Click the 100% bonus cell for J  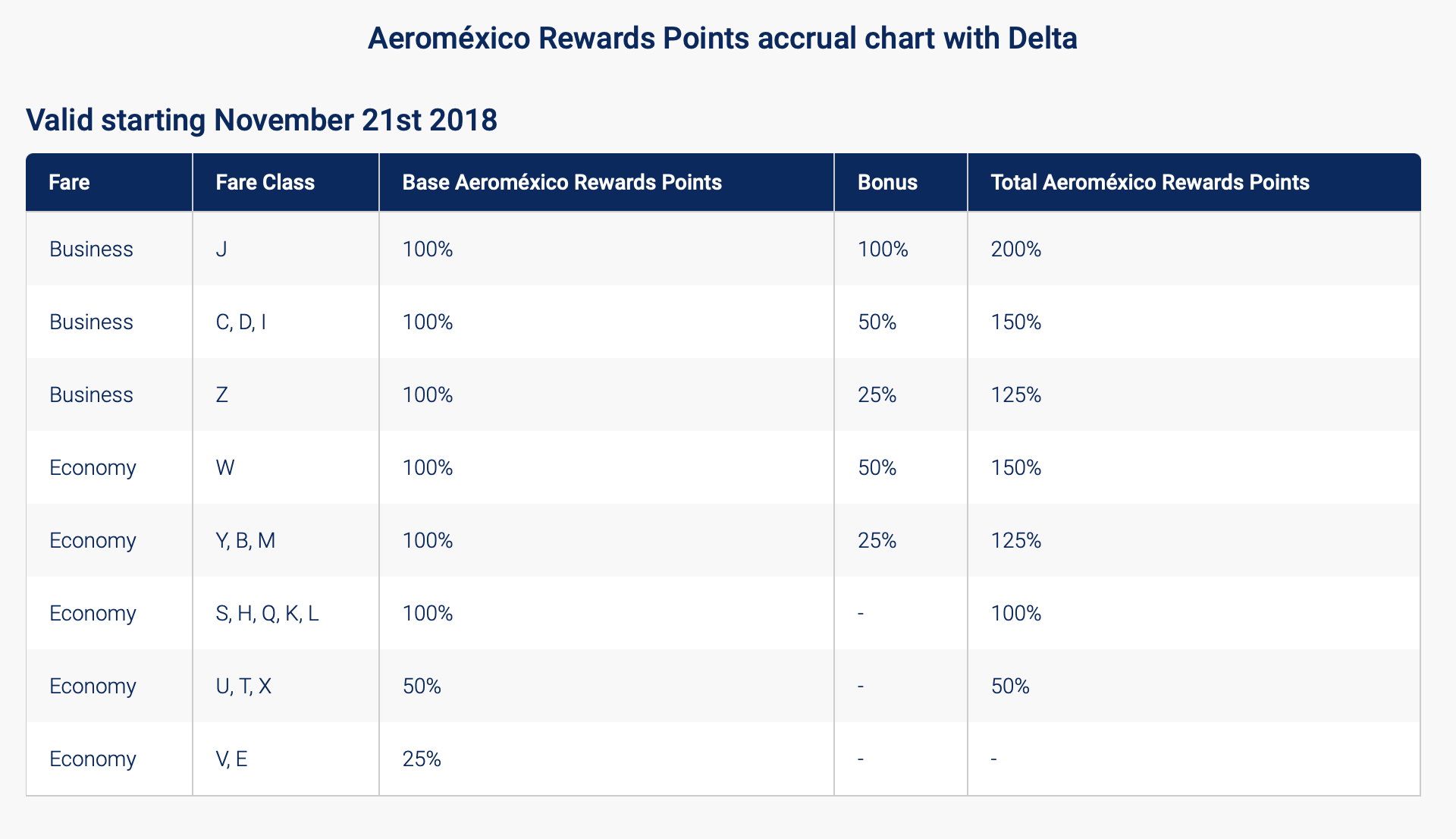[883, 249]
